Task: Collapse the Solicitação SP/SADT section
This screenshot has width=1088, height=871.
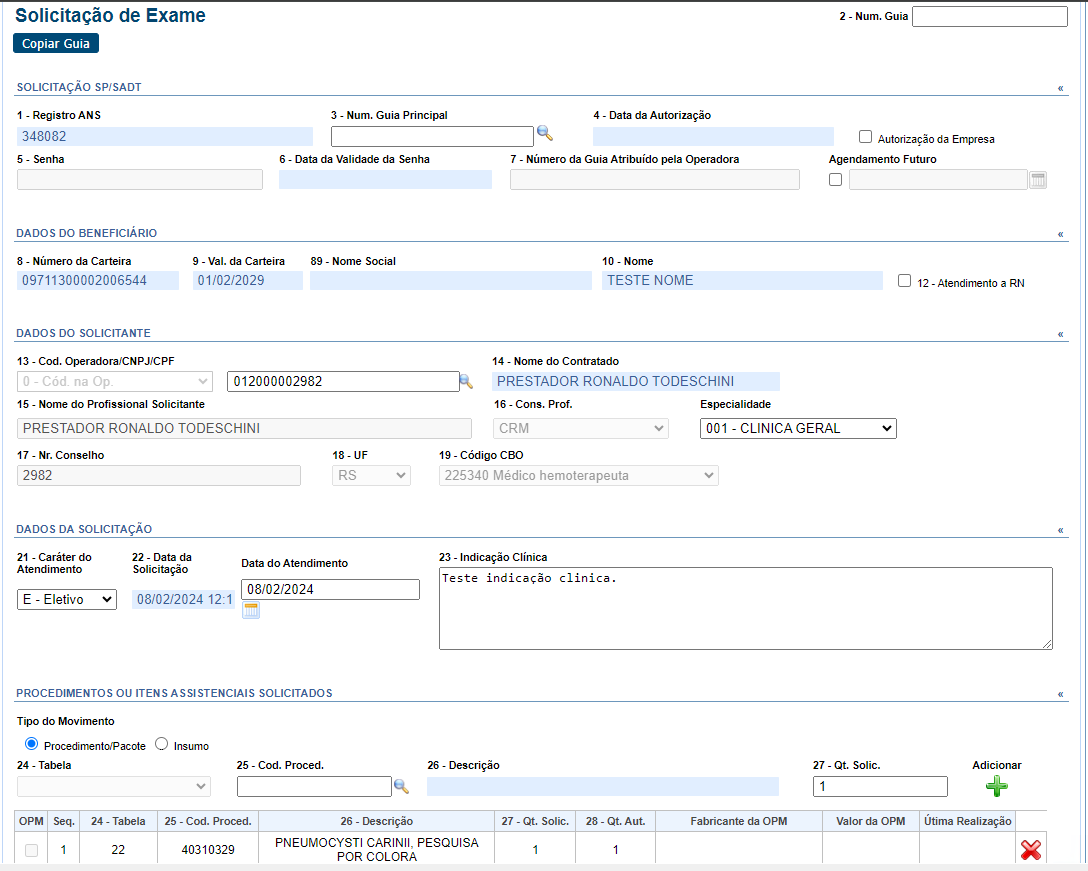Action: (x=1060, y=88)
